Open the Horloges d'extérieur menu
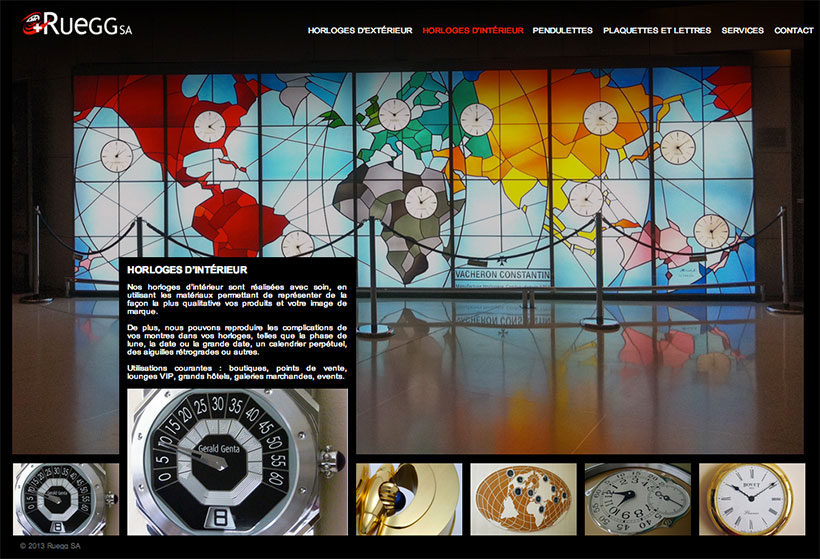Viewport: 820px width, 559px height. tap(360, 30)
